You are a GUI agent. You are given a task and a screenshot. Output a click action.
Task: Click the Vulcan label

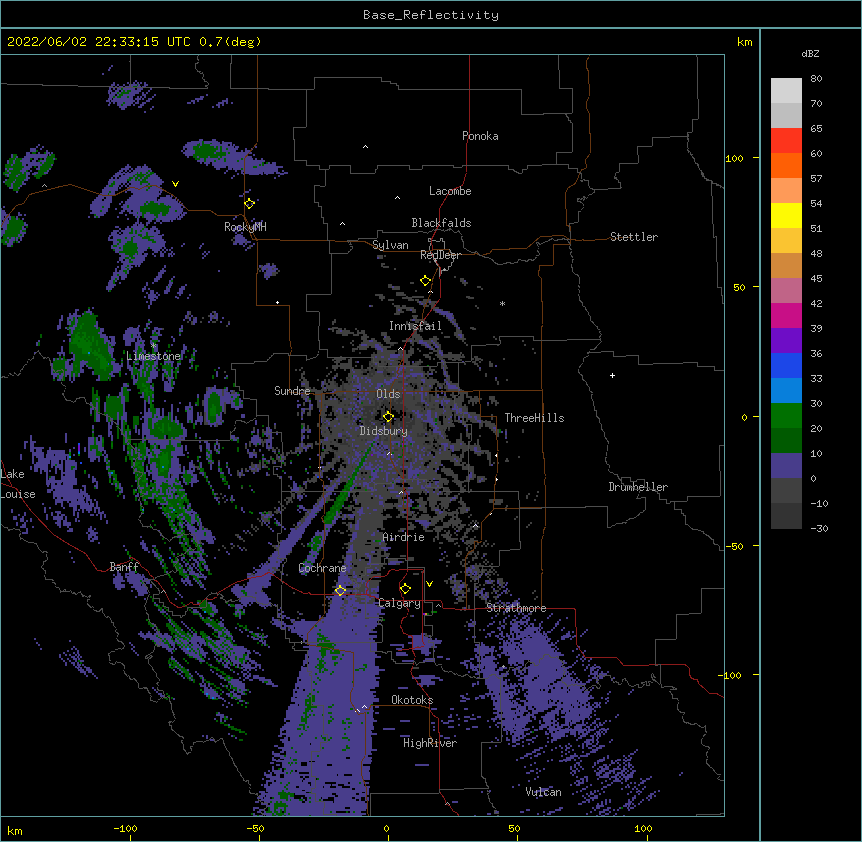[x=543, y=792]
